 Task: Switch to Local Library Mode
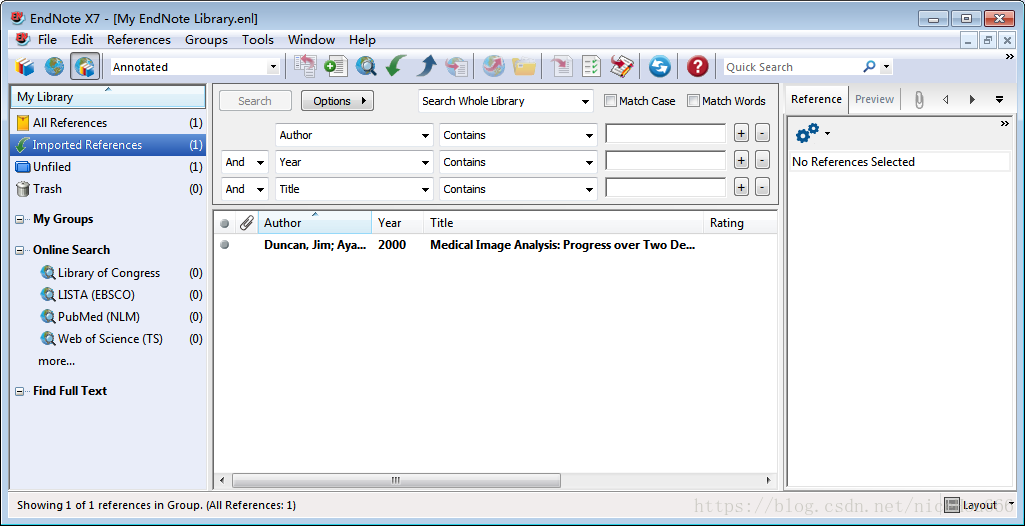[25, 66]
